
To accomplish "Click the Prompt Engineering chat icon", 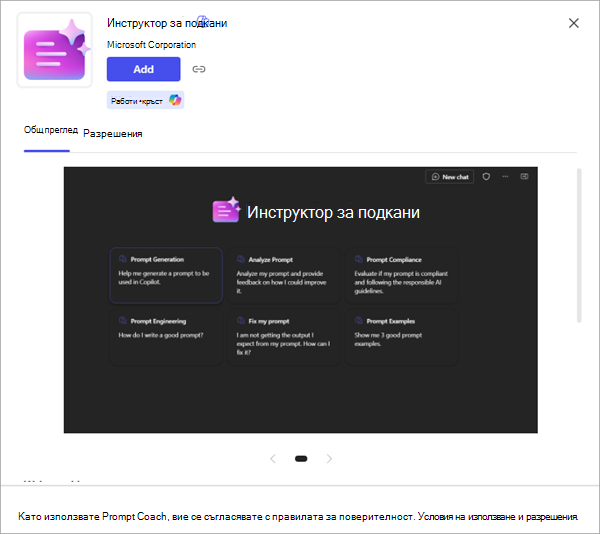I will coord(123,321).
